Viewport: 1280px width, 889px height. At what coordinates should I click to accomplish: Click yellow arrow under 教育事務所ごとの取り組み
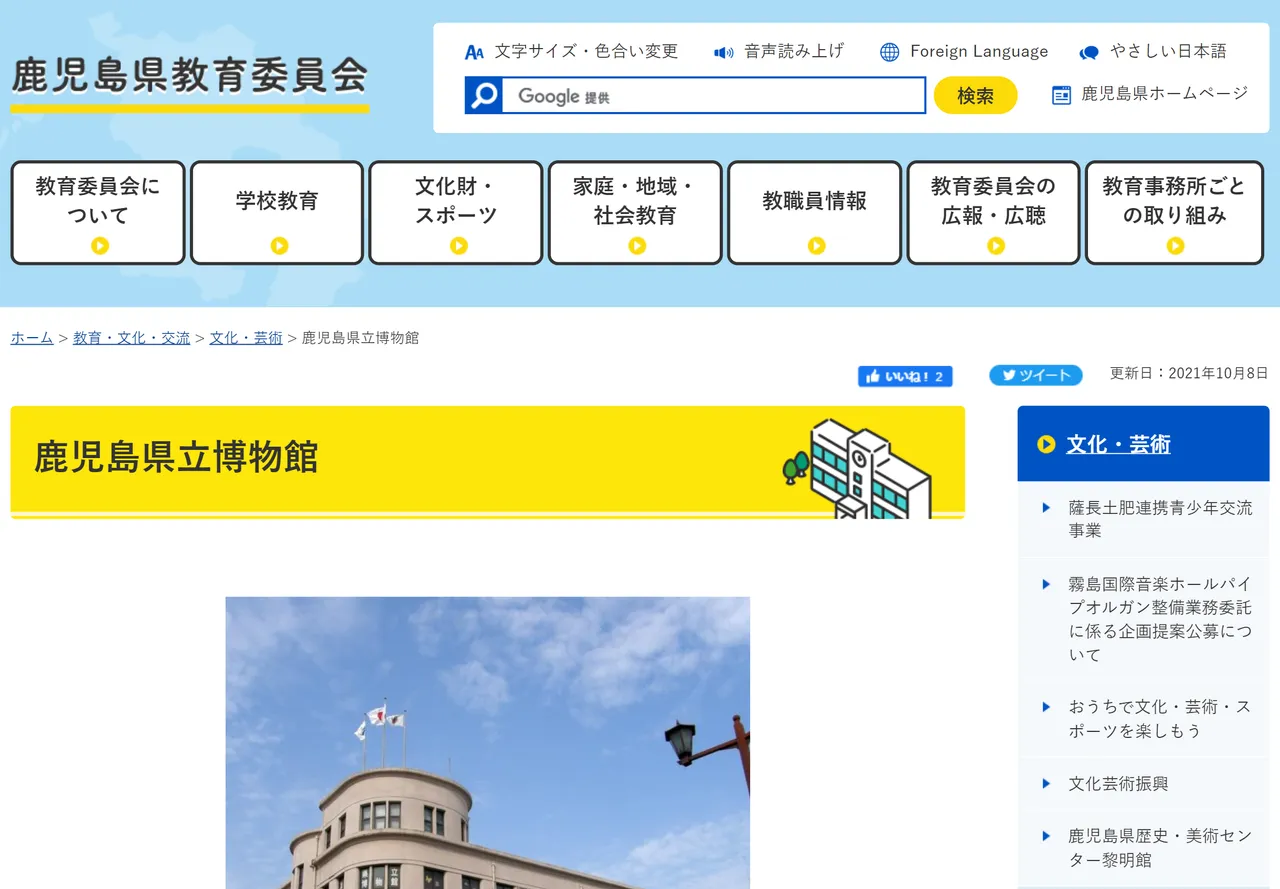tap(1175, 245)
